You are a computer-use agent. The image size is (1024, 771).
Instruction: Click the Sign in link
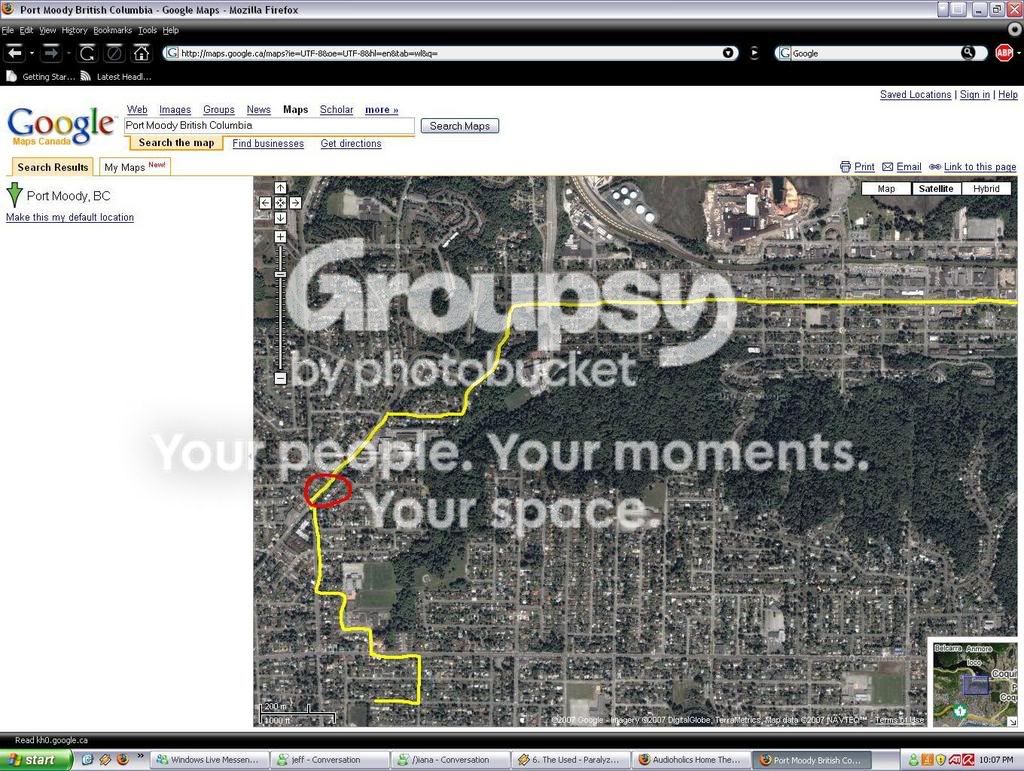pos(974,95)
